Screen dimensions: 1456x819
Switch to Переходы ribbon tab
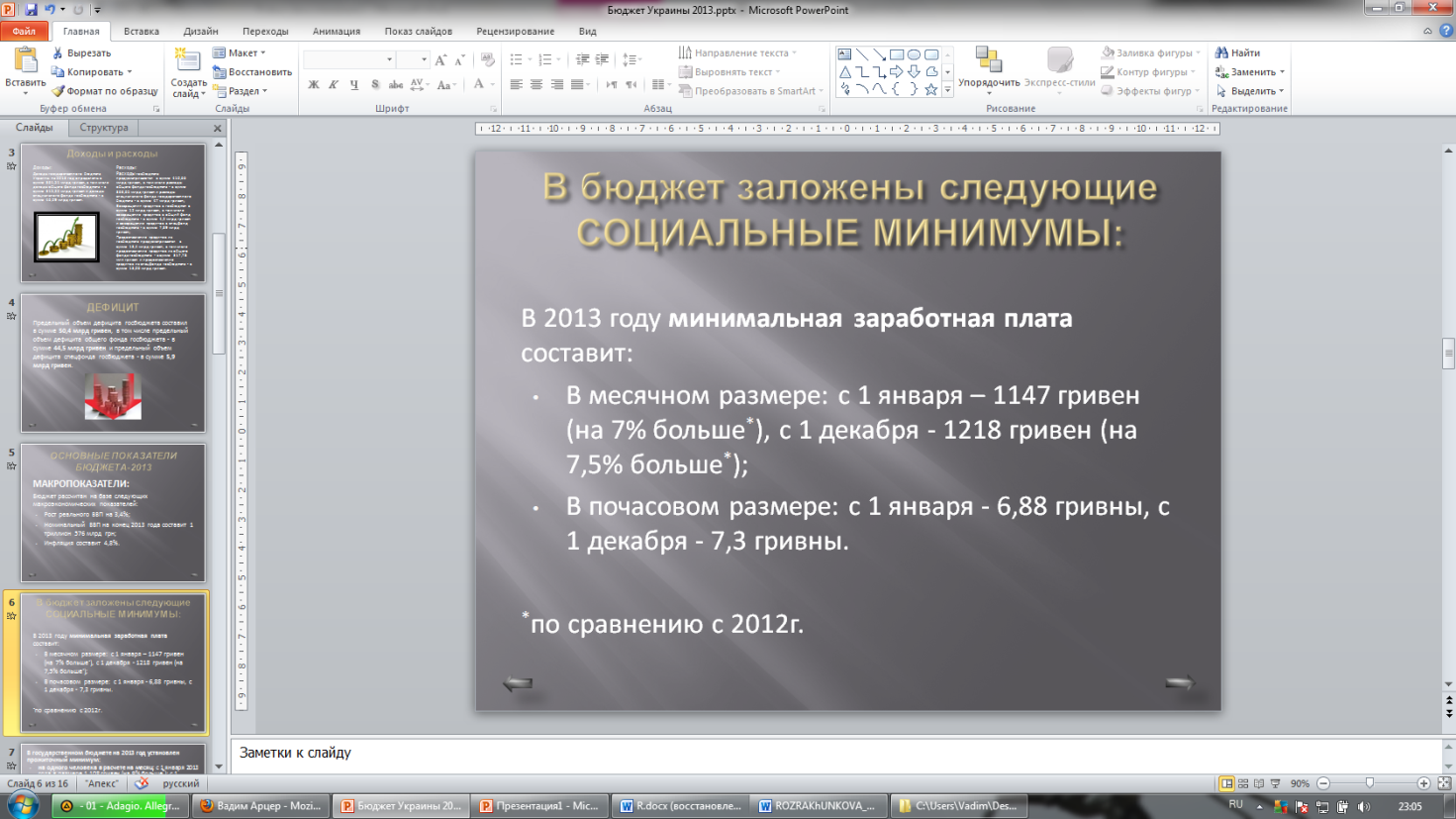tap(265, 31)
